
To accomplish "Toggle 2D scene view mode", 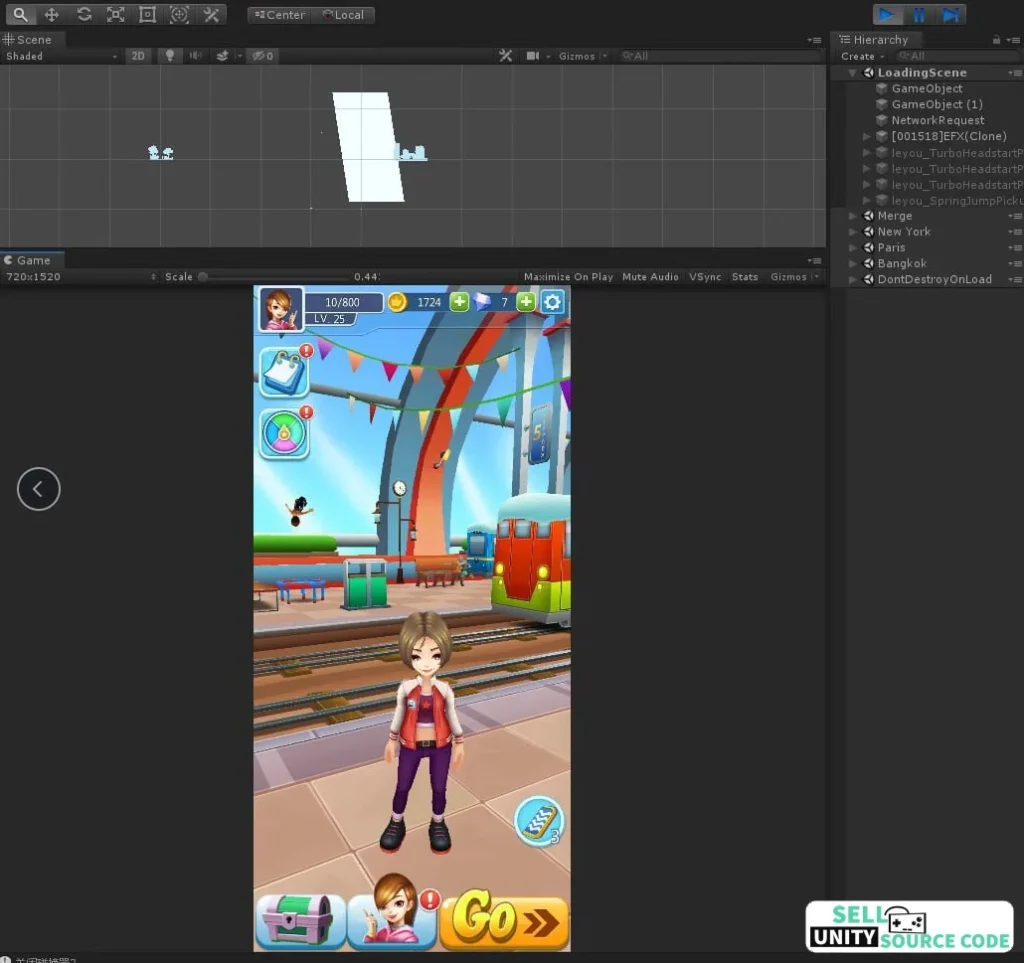I will pyautogui.click(x=138, y=56).
